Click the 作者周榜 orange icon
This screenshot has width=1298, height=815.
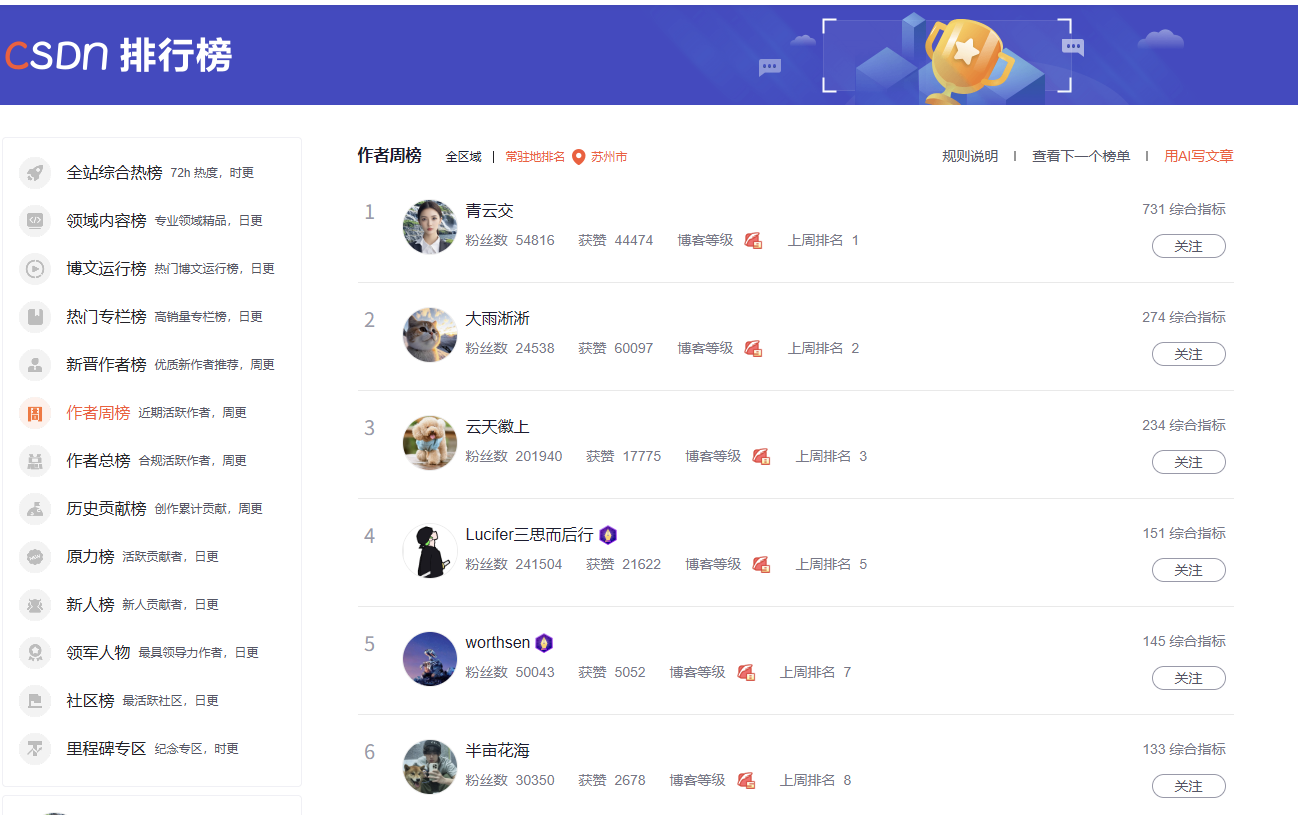click(x=35, y=413)
